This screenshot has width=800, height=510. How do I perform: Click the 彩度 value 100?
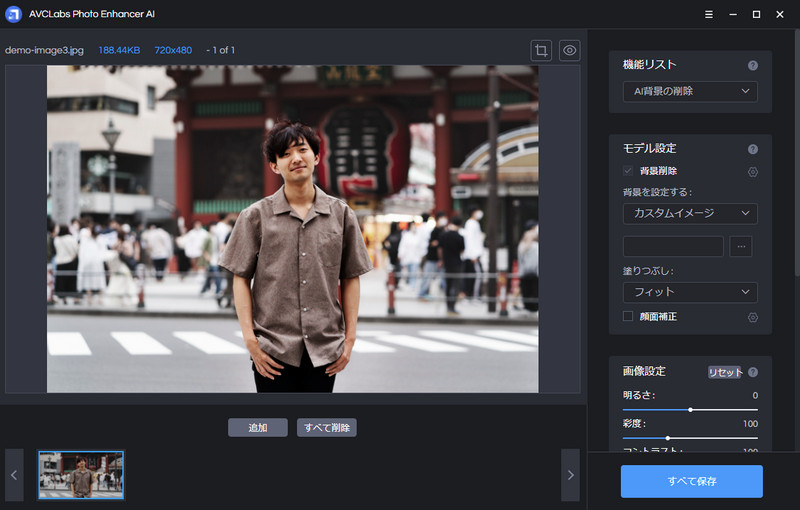[750, 424]
